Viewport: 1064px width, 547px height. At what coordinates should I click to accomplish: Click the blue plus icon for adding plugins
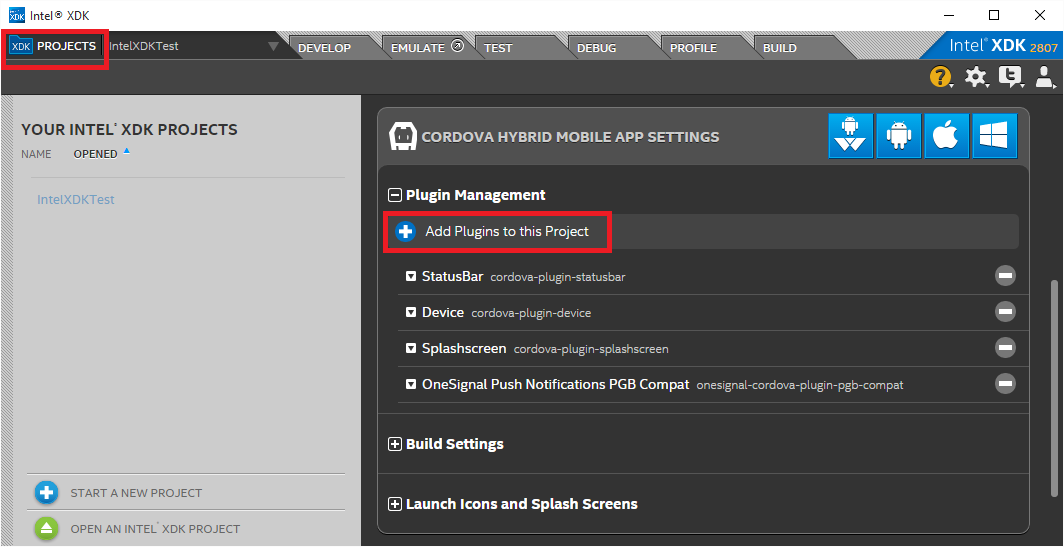click(x=406, y=231)
